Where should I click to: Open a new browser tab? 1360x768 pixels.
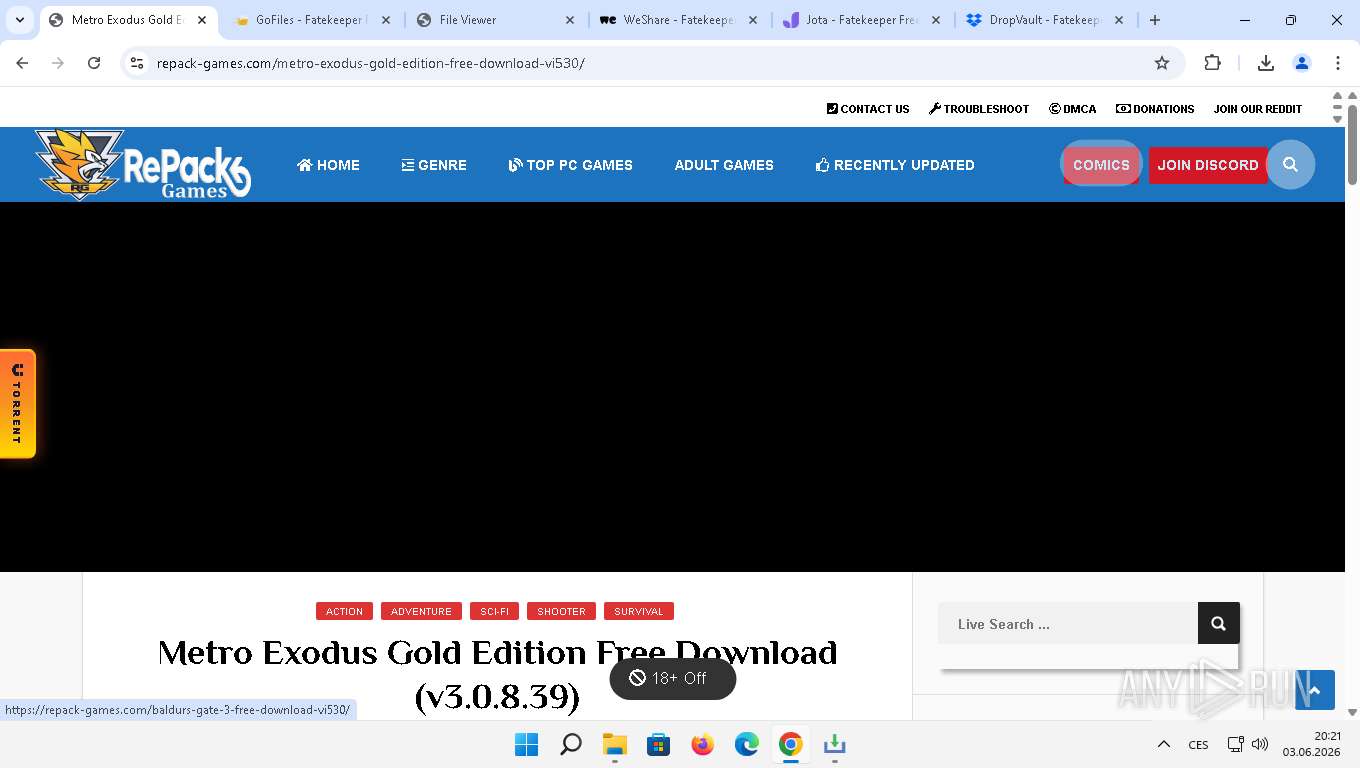pos(1155,20)
